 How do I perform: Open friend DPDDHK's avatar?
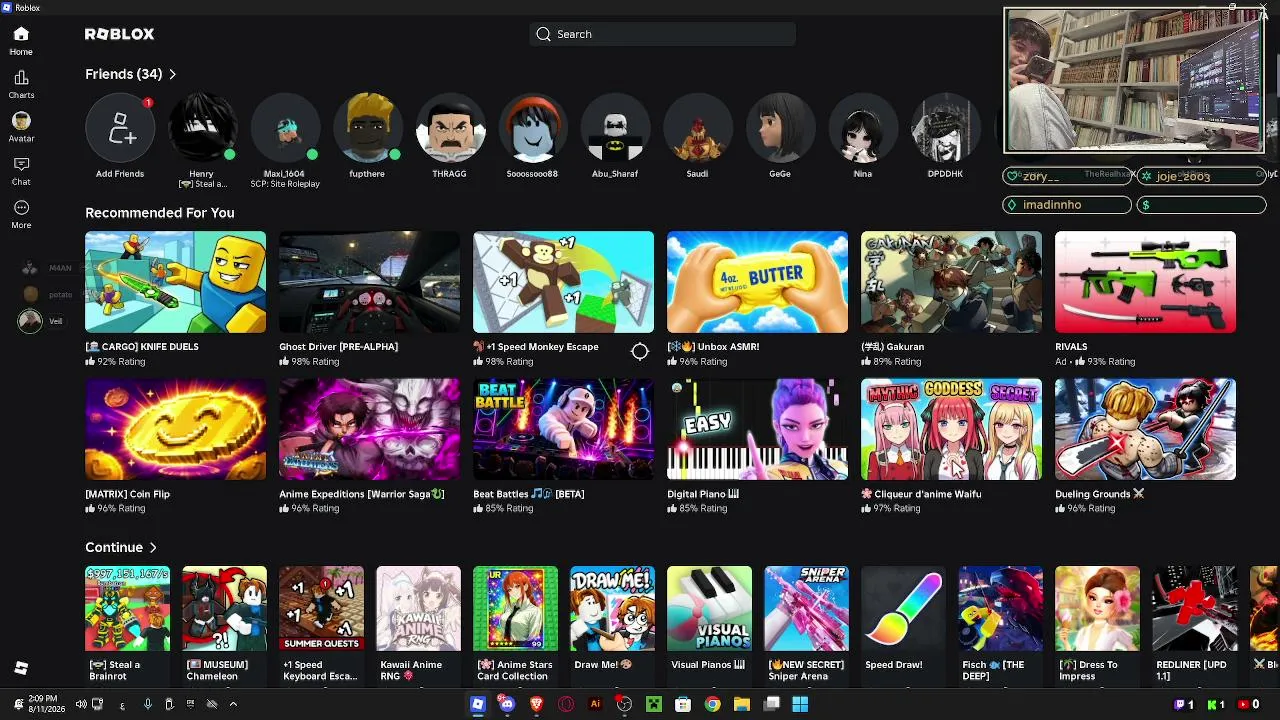(x=945, y=128)
